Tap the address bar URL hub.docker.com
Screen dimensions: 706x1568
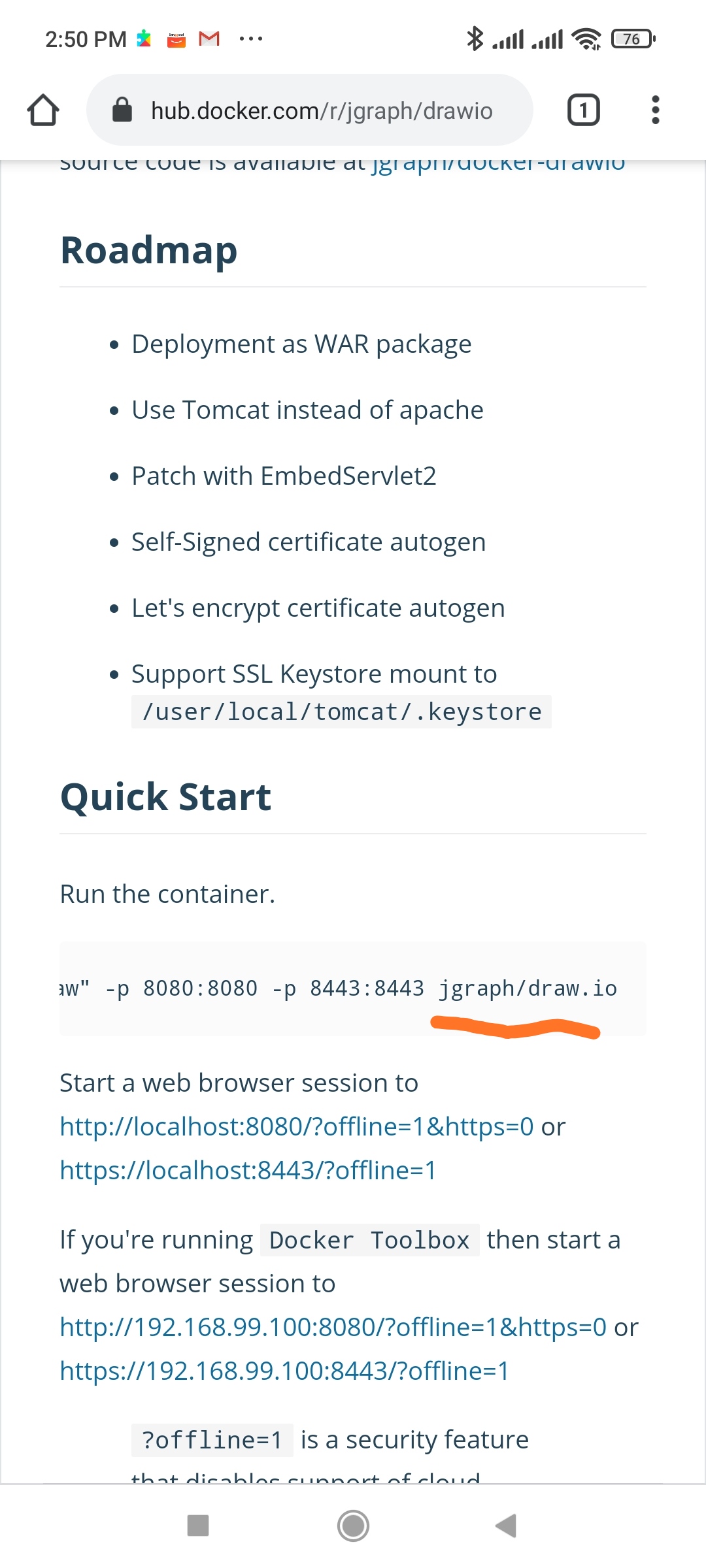click(321, 110)
